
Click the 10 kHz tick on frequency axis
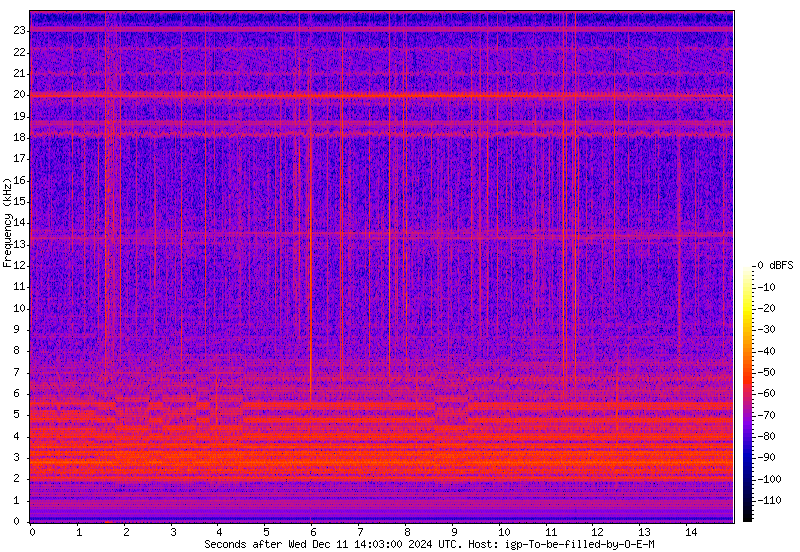(x=20, y=308)
